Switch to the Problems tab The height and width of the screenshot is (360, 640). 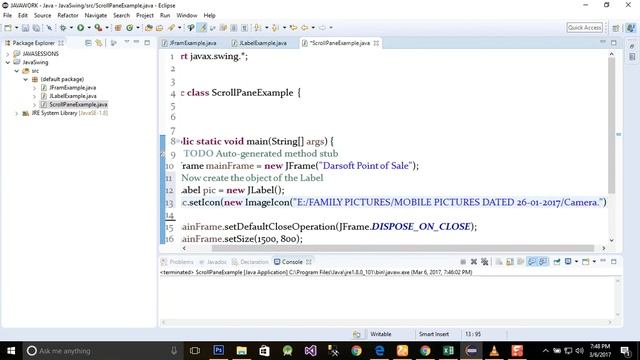178,262
